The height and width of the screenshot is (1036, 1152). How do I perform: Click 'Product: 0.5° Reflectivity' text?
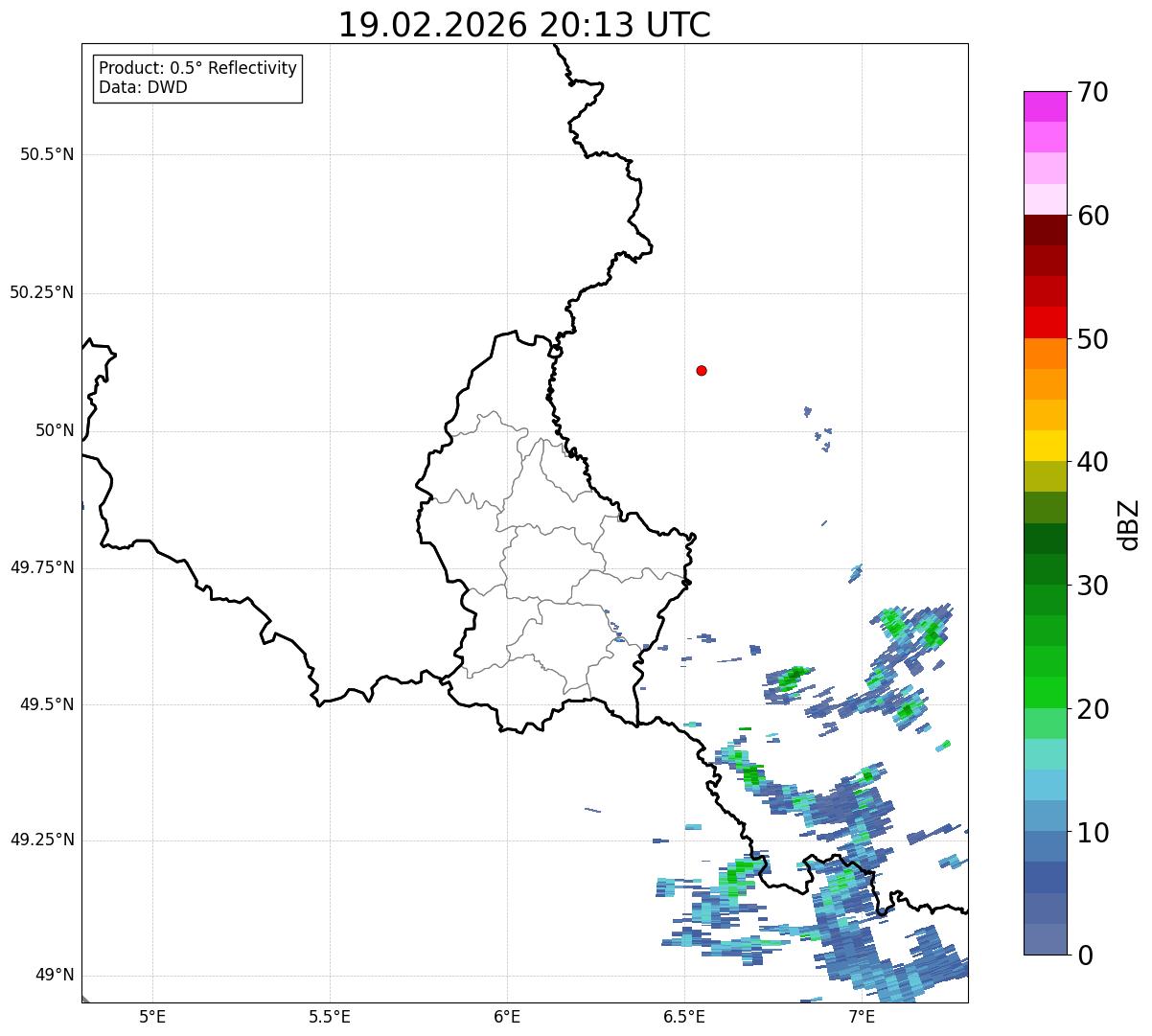point(198,68)
